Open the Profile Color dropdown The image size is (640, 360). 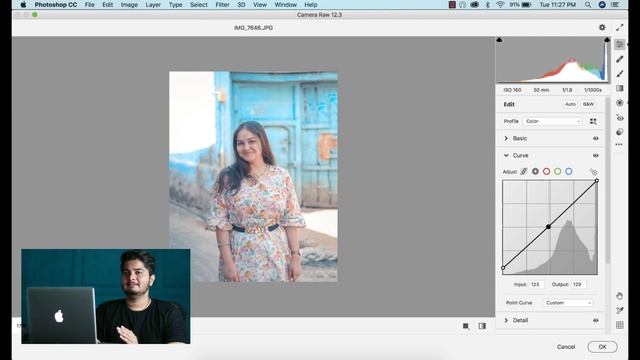click(x=552, y=121)
